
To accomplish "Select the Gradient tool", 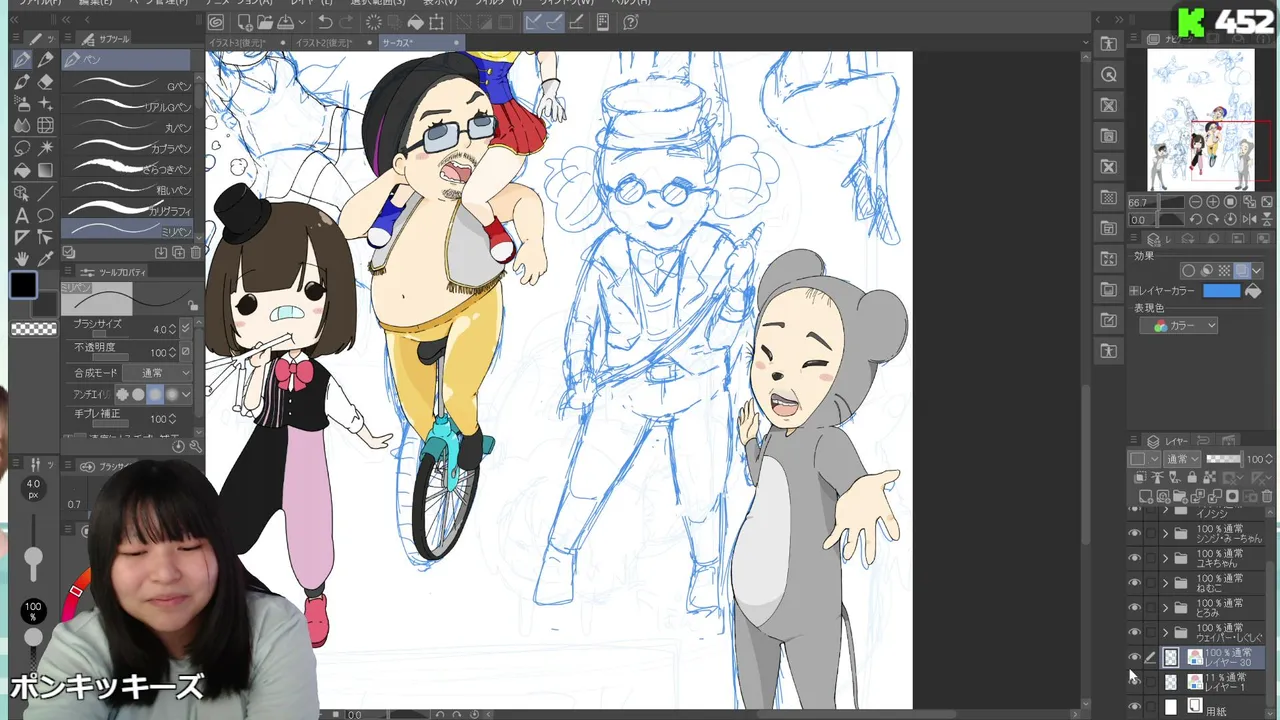I will pos(45,170).
